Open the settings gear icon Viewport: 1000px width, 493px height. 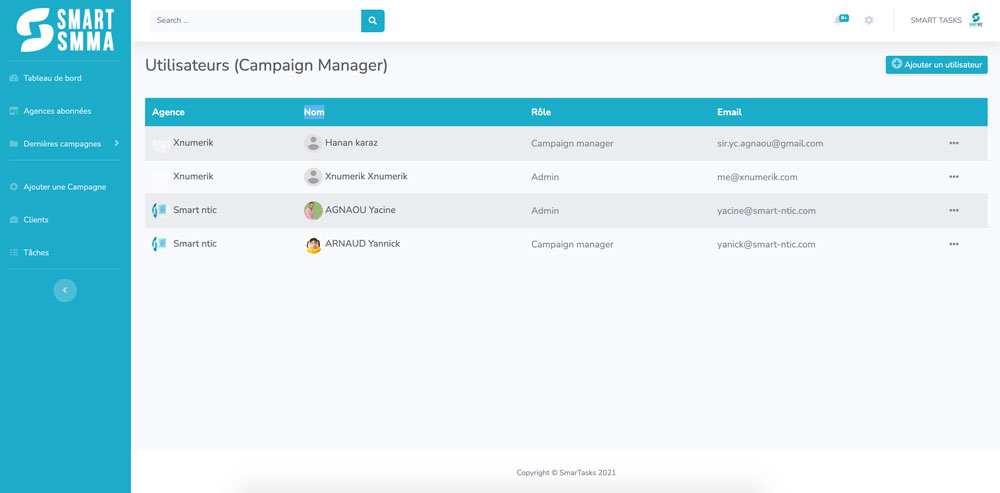coord(869,20)
